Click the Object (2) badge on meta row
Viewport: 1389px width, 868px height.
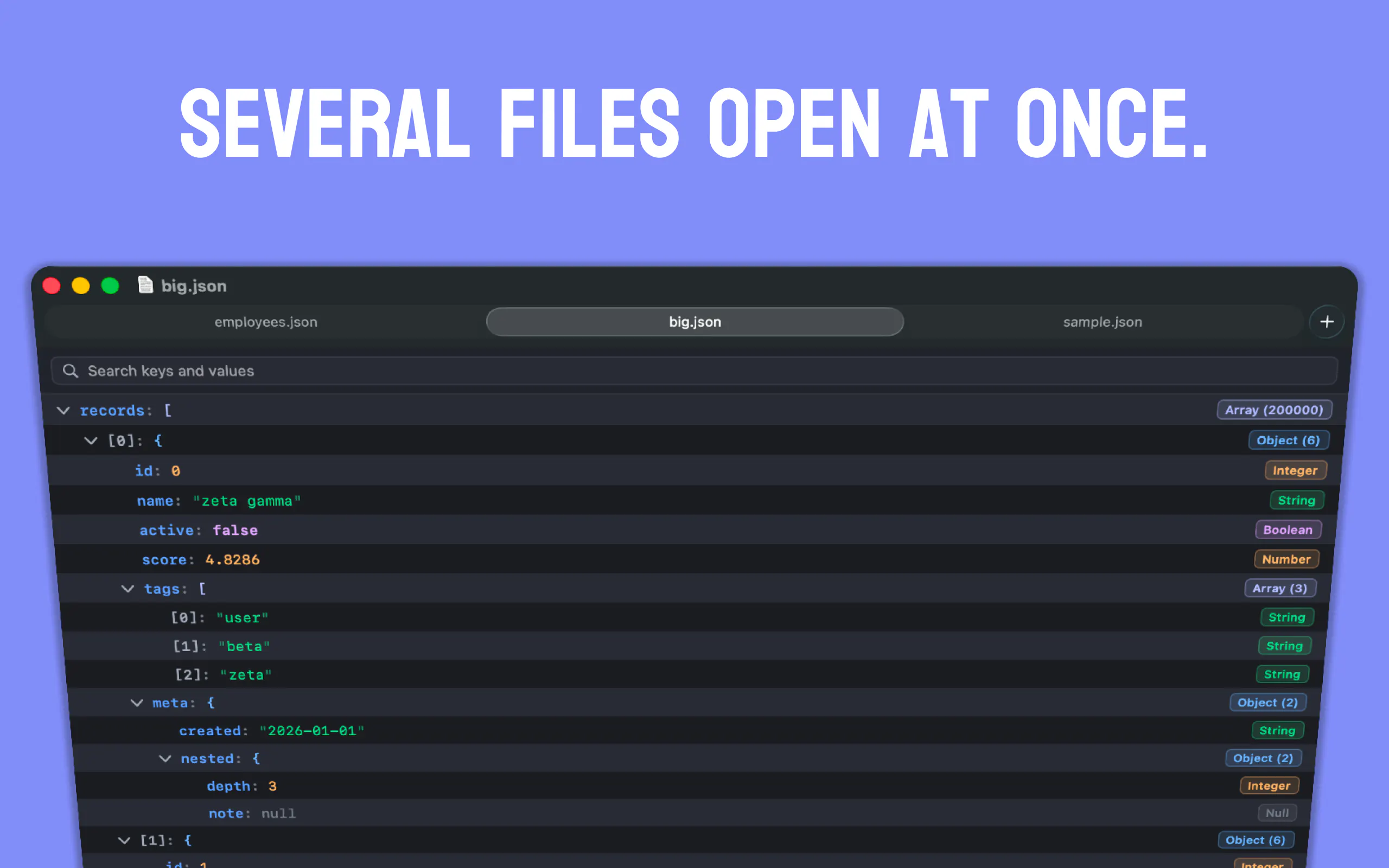(x=1268, y=703)
